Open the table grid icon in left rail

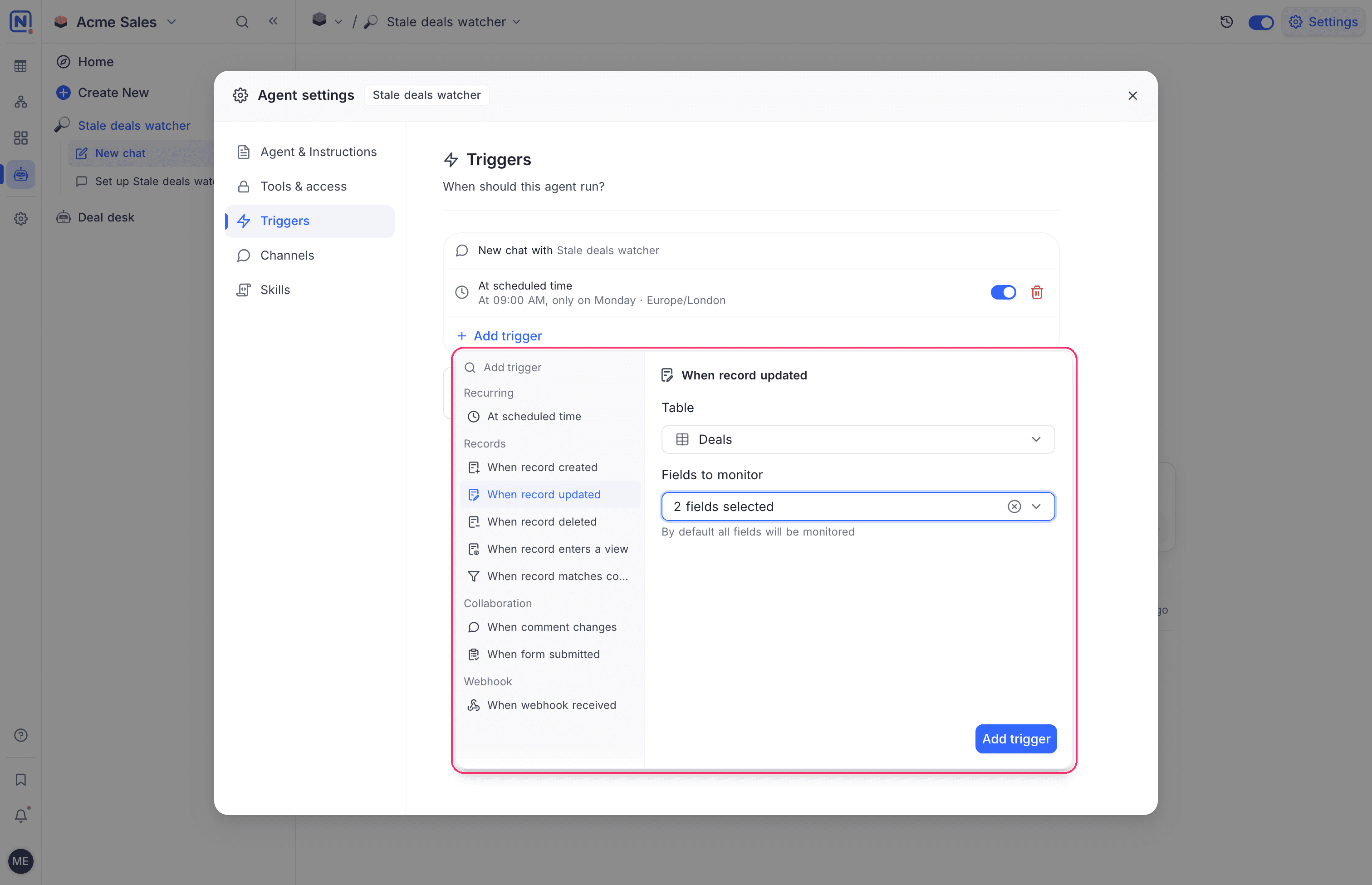point(21,67)
